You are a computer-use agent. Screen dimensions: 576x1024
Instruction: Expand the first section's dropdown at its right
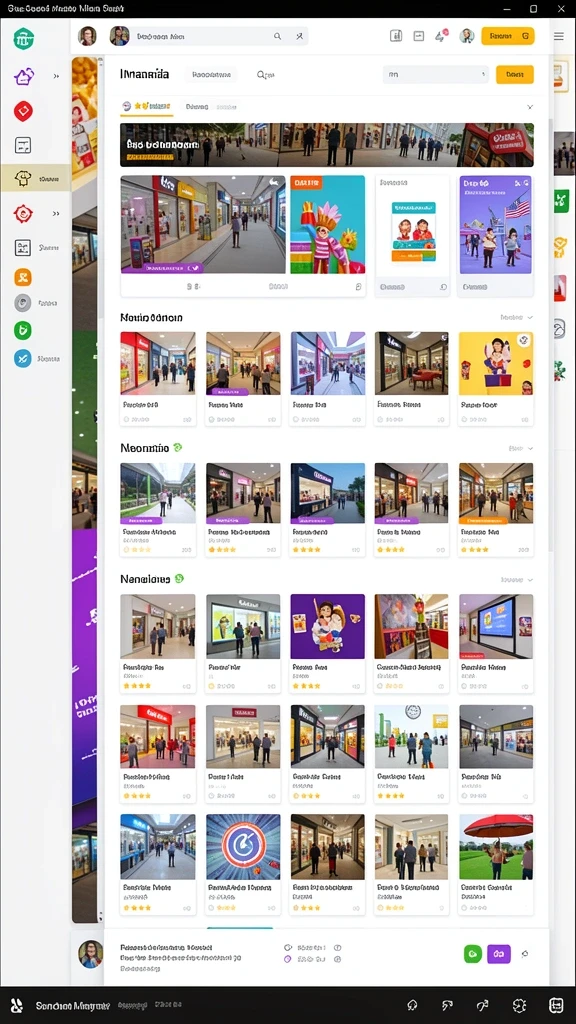pos(517,317)
